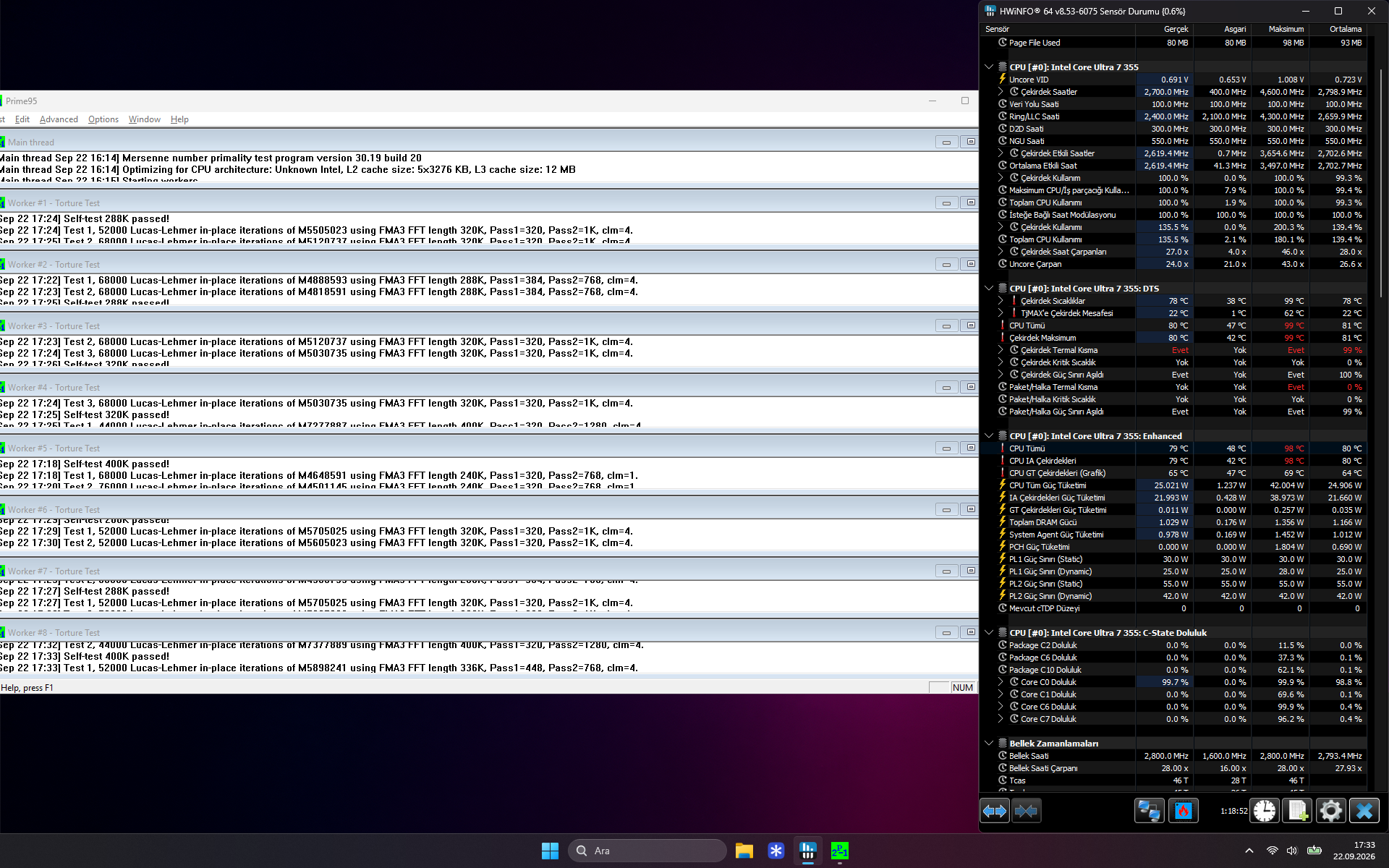Click the flame stress-test chip icon
This screenshot has width=1389, height=868.
pyautogui.click(x=1184, y=811)
